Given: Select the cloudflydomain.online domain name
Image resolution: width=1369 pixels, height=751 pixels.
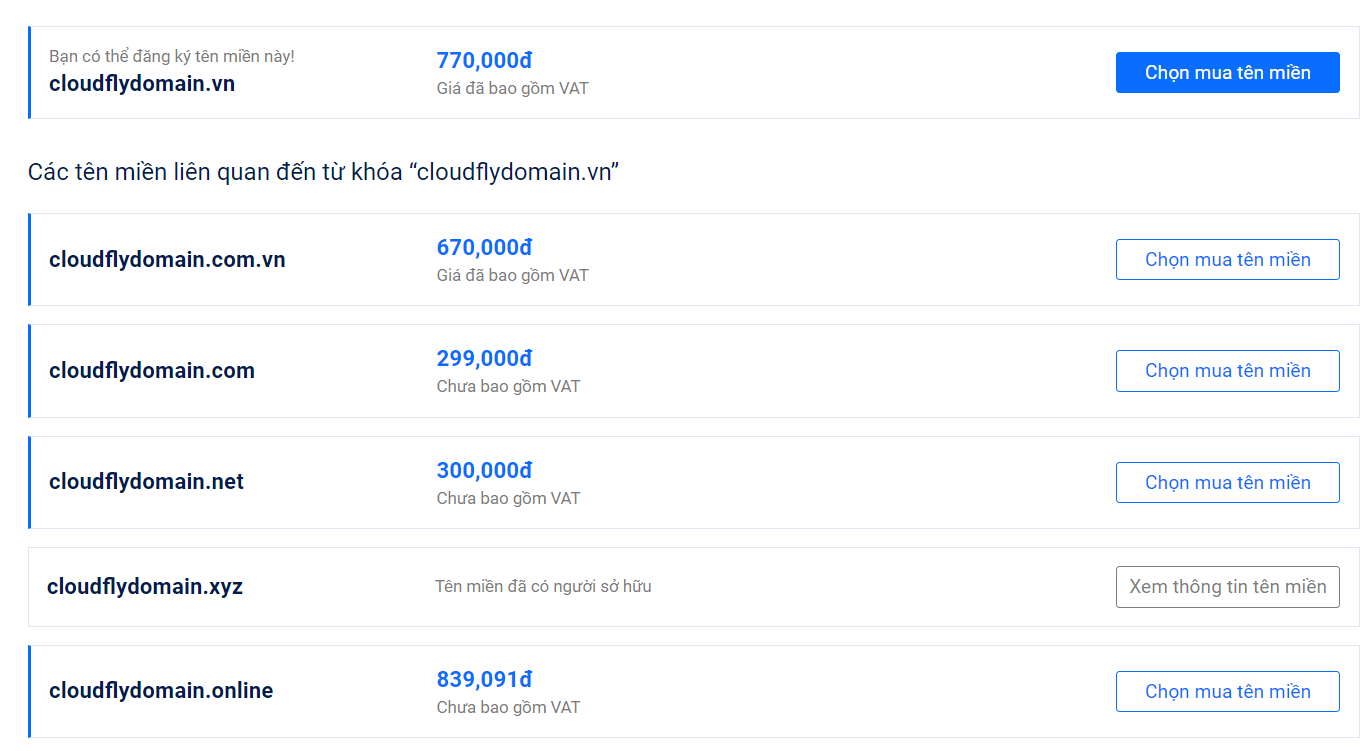Looking at the screenshot, I should pyautogui.click(x=161, y=691).
